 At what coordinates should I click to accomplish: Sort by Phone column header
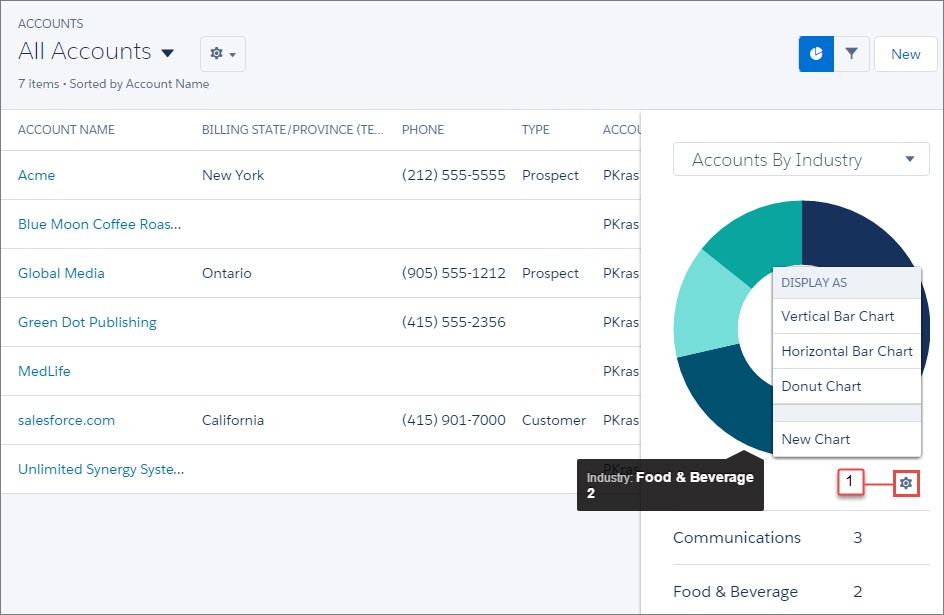coord(423,130)
